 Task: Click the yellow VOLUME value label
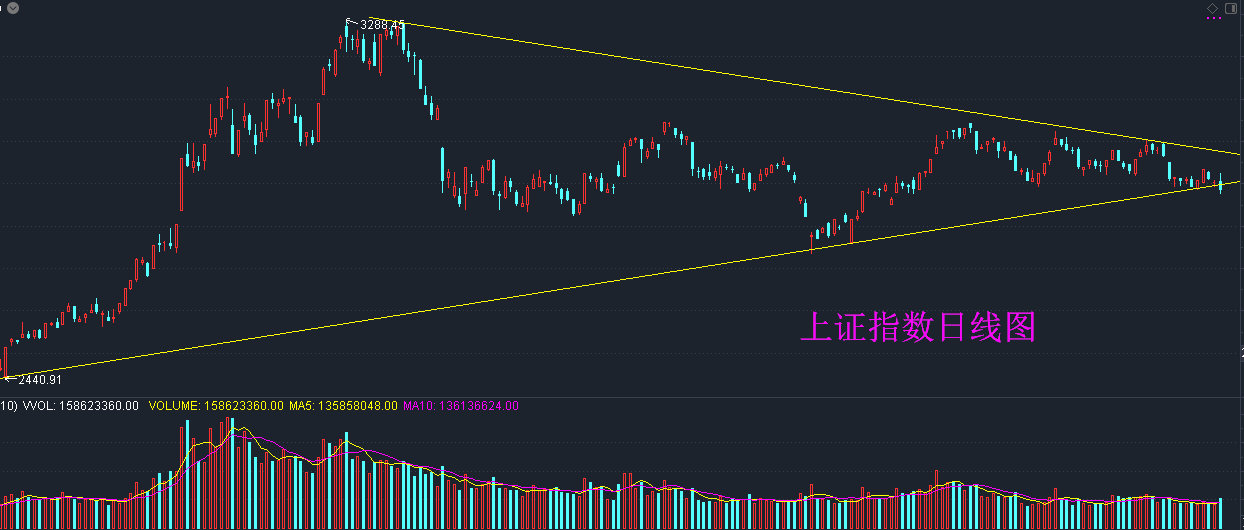coord(217,406)
